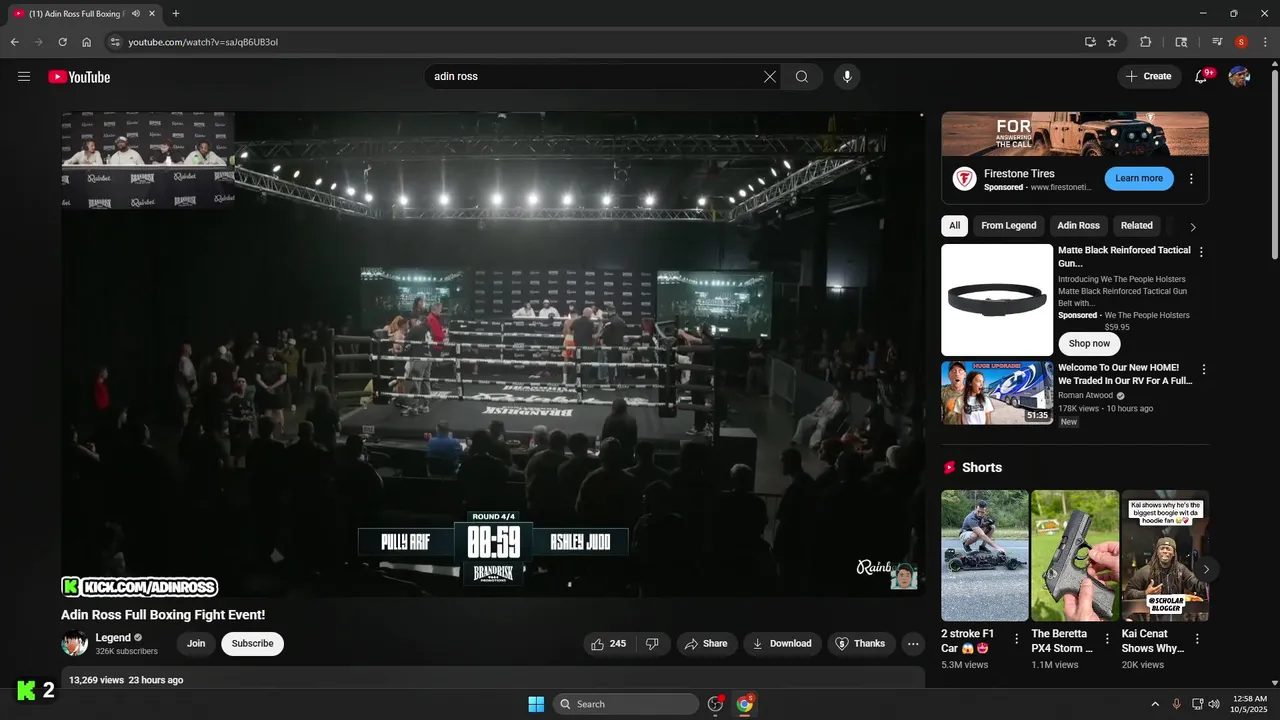Open 'The Beretta PX4 Storm' short
This screenshot has width=1280, height=720.
[x=1075, y=555]
